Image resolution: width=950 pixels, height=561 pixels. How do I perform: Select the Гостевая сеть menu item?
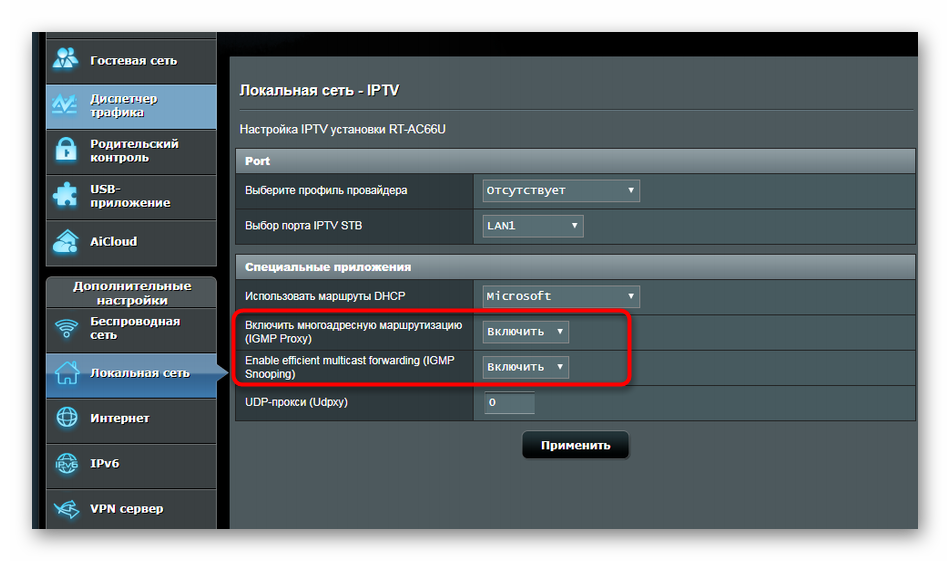(133, 60)
